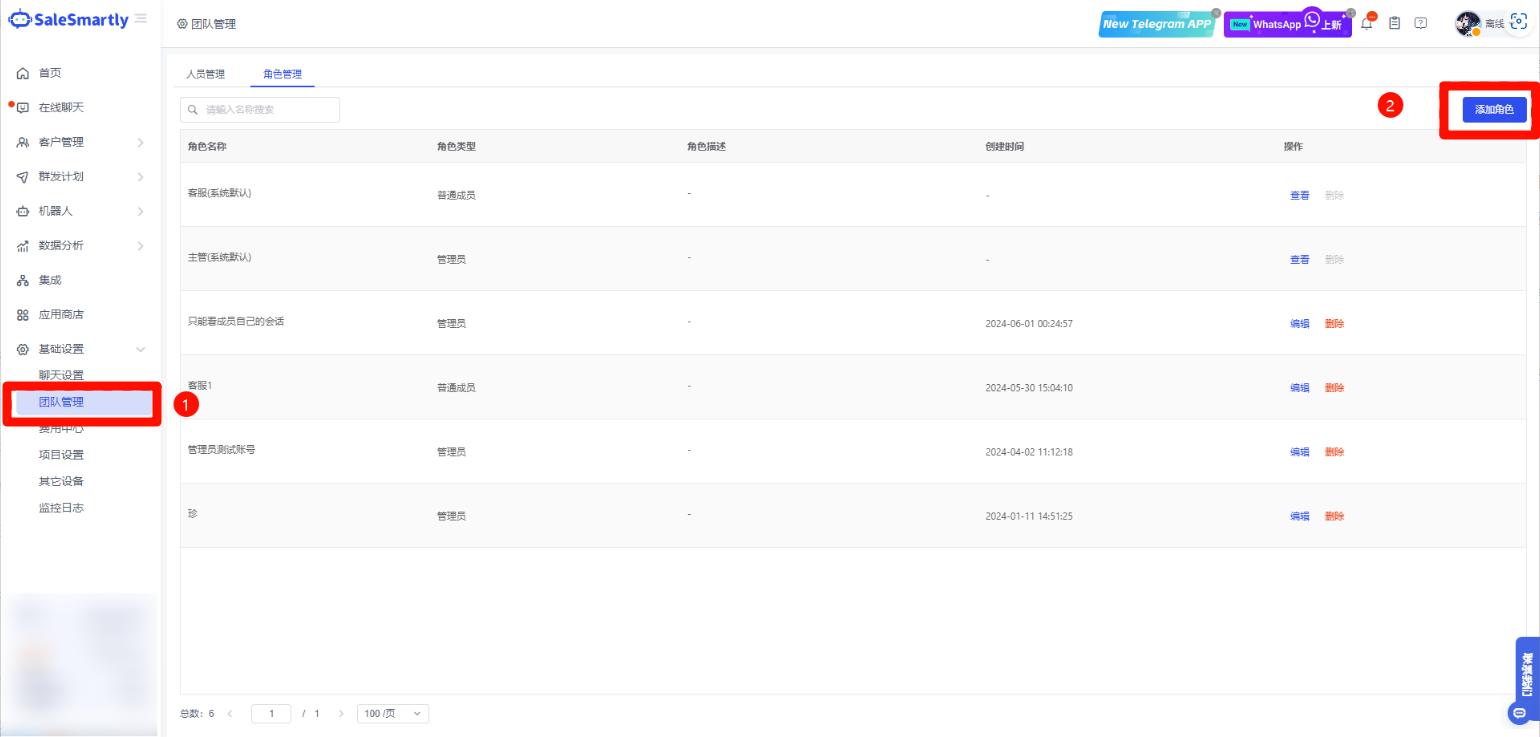Click the page number input box
The height and width of the screenshot is (737, 1540).
[x=271, y=714]
